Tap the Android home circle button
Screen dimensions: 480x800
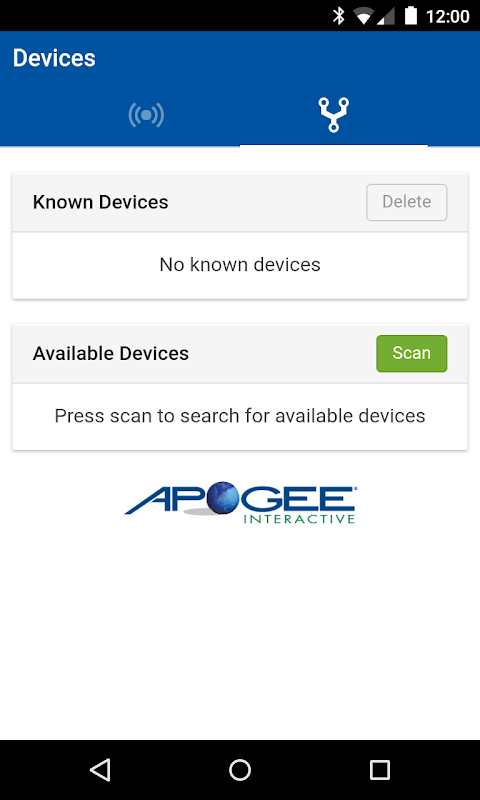pyautogui.click(x=240, y=769)
